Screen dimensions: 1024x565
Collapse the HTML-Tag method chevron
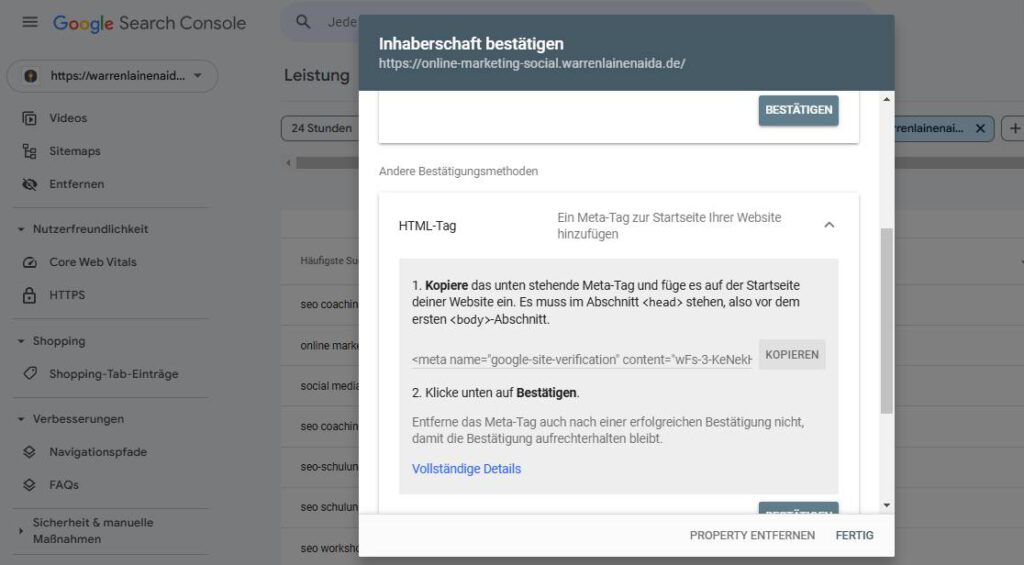click(x=829, y=225)
